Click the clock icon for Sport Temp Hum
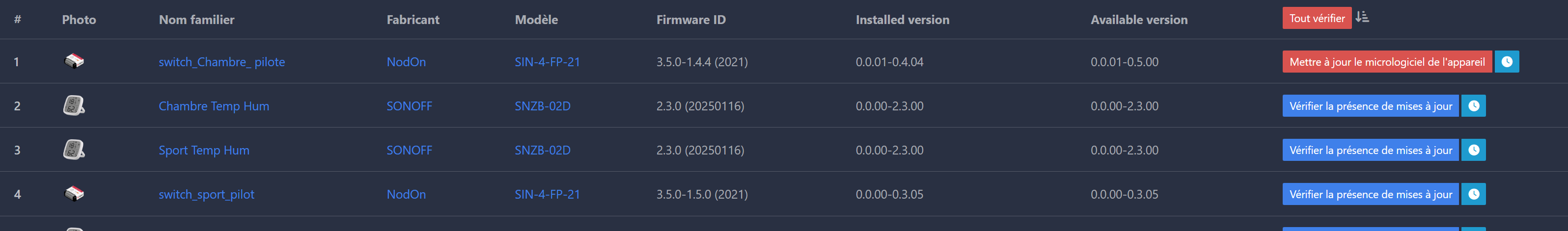The image size is (1568, 231). click(x=1473, y=150)
